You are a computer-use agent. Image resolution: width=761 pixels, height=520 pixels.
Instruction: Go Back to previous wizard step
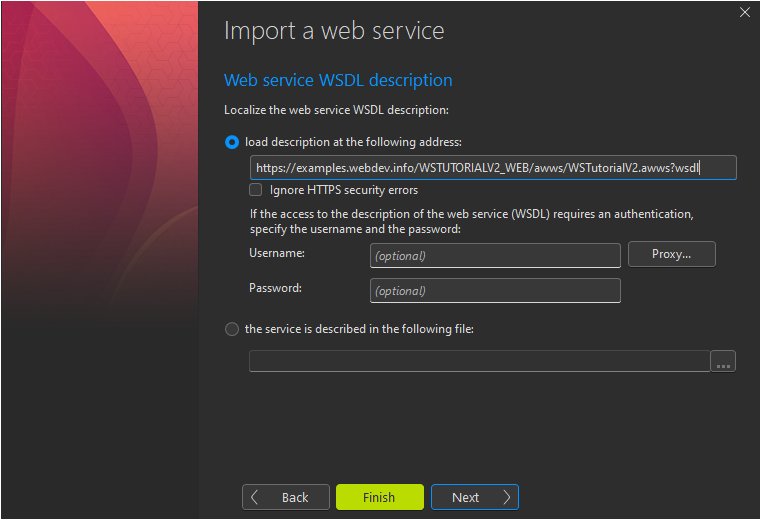coord(286,497)
